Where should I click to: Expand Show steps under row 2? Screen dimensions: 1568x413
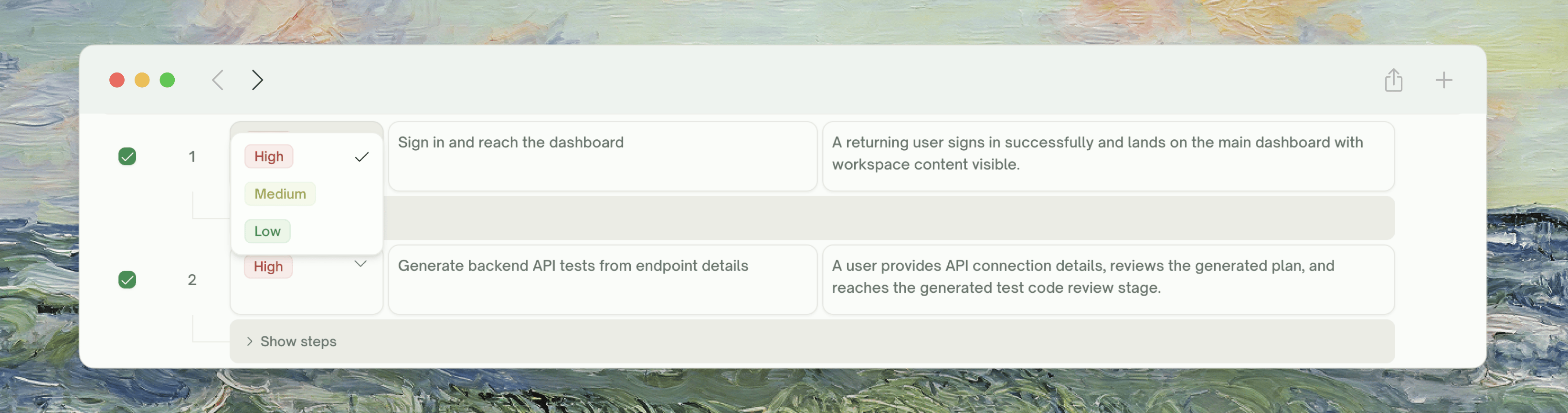[812, 341]
